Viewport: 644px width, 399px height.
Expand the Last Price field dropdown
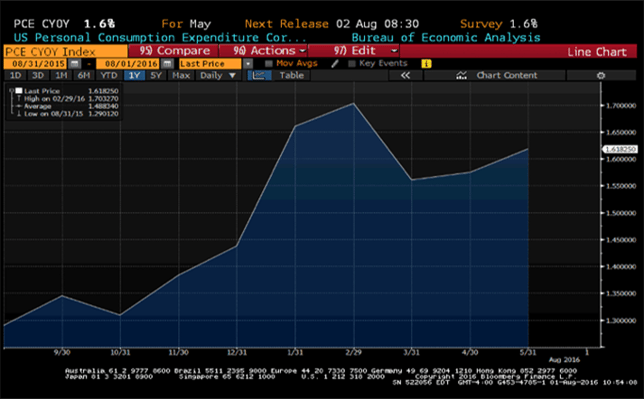(248, 64)
